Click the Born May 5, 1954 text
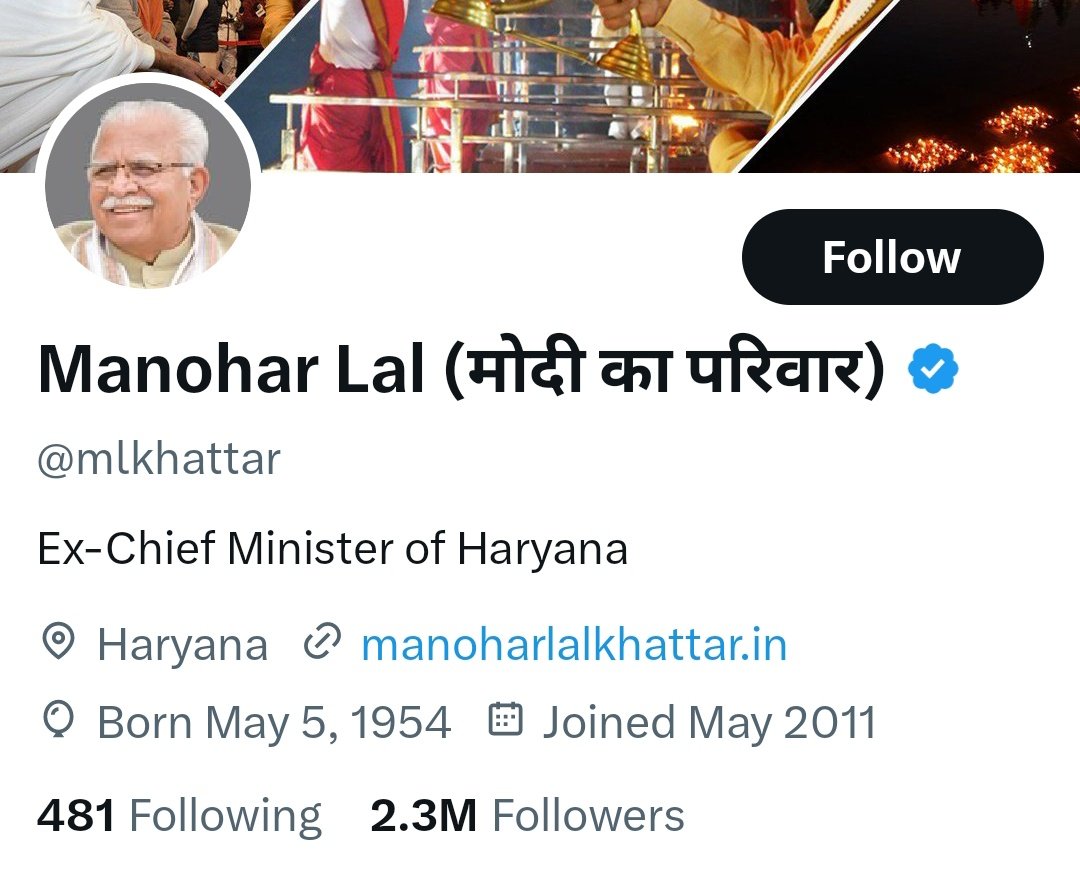Screen dimensions: 1080x881 (x=274, y=723)
